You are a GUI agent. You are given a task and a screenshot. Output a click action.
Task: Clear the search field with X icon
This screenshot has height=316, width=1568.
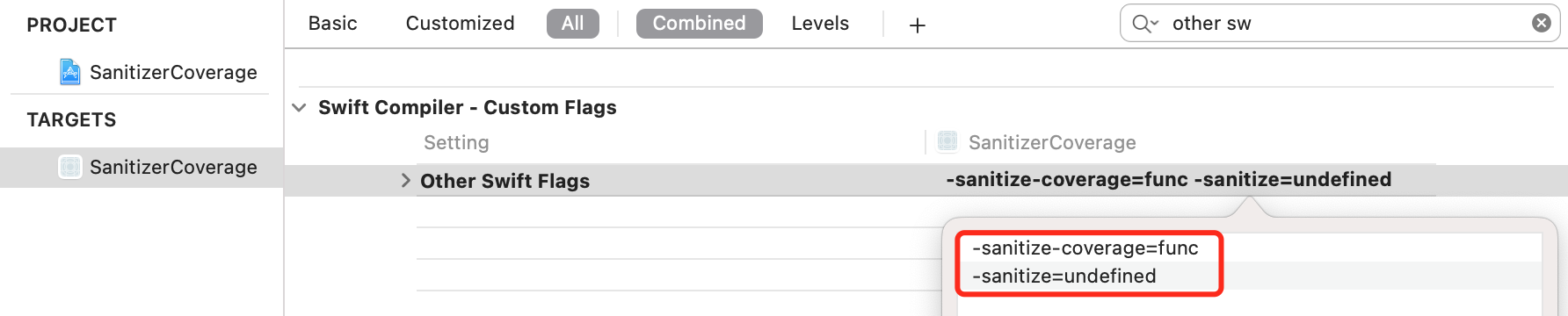point(1542,24)
